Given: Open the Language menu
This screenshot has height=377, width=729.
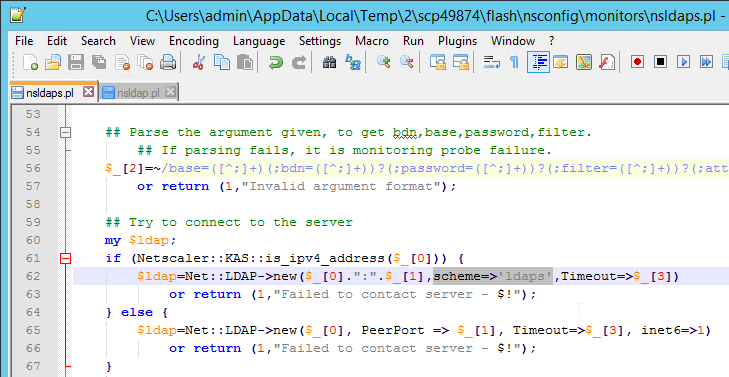Looking at the screenshot, I should pyautogui.click(x=259, y=41).
